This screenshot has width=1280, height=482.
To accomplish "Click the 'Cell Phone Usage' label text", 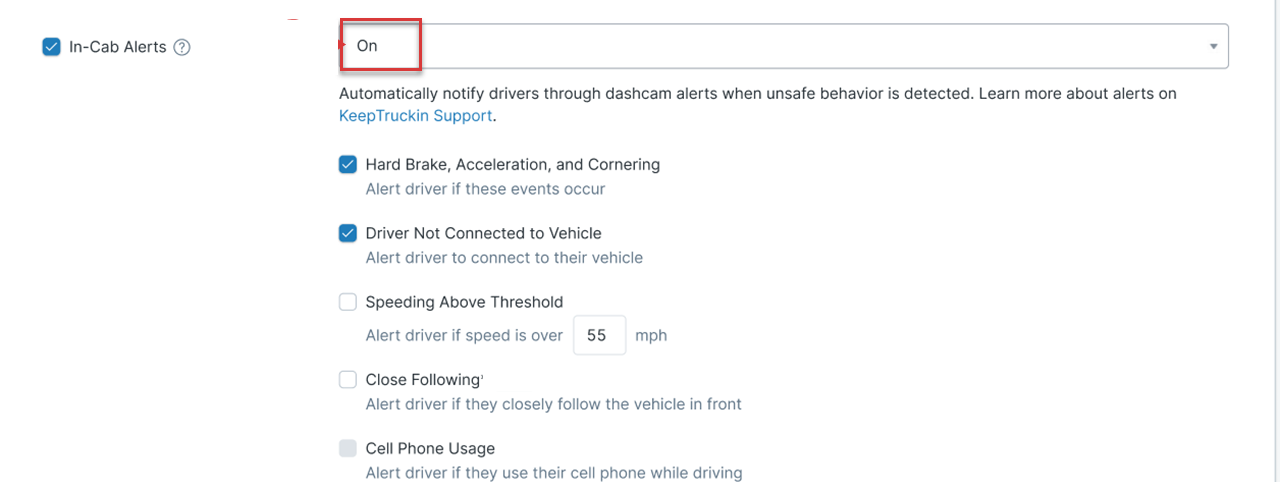I will point(430,448).
